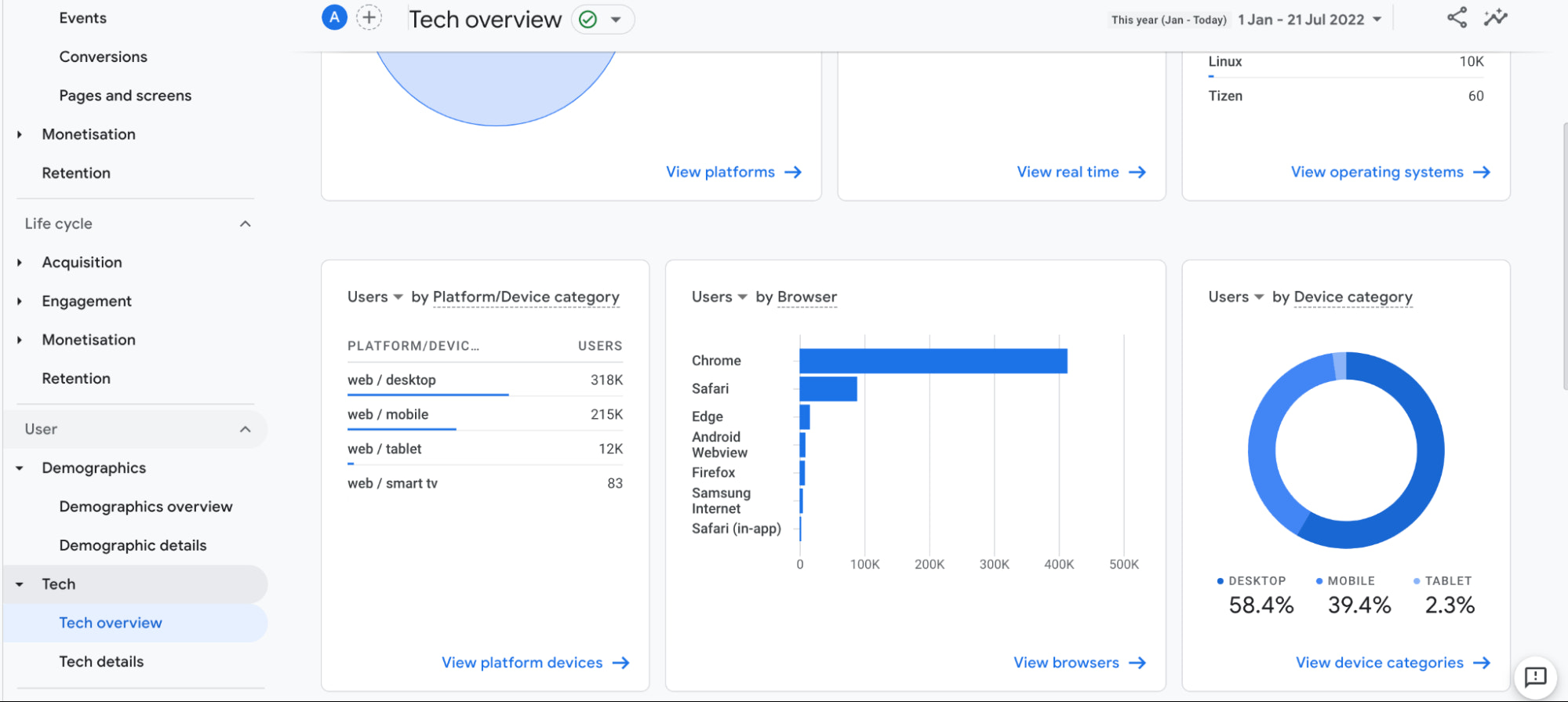This screenshot has width=1568, height=702.
Task: Open the Insights sparkline icon
Action: [x=1495, y=18]
